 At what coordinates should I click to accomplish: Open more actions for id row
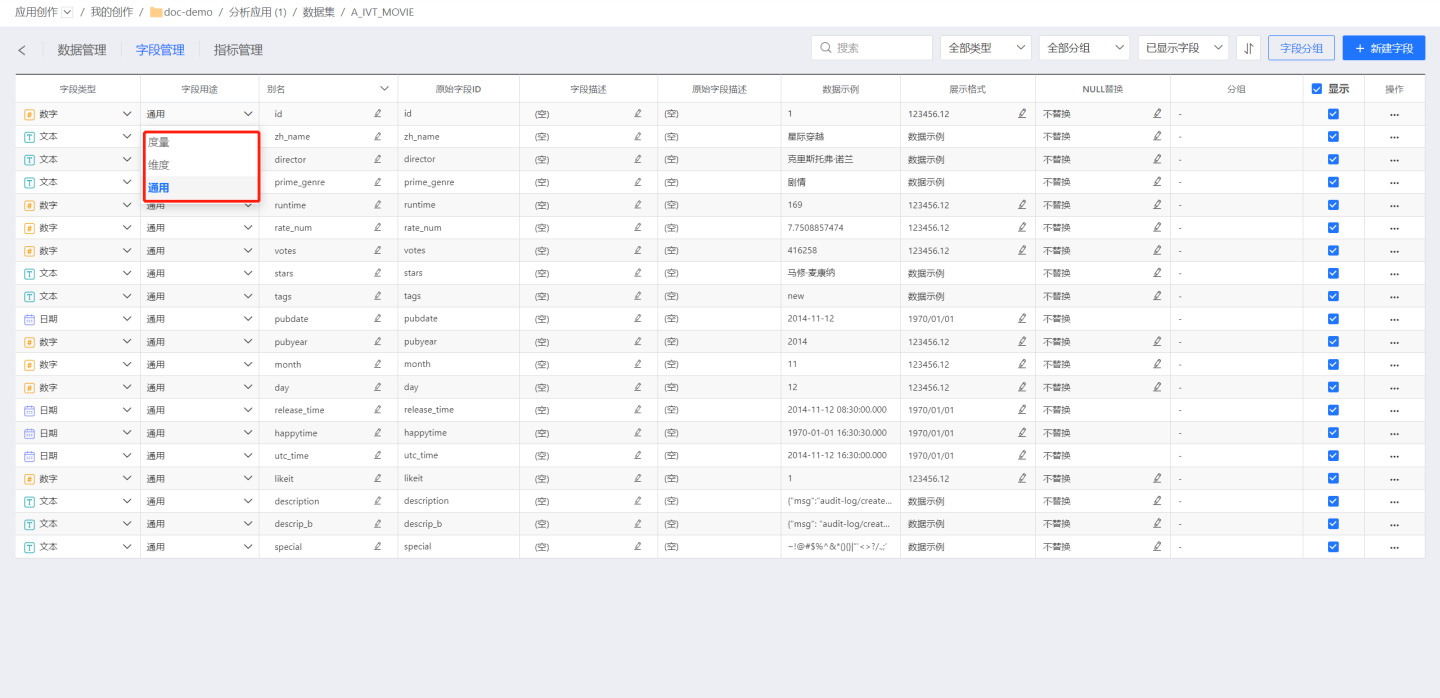point(1394,114)
